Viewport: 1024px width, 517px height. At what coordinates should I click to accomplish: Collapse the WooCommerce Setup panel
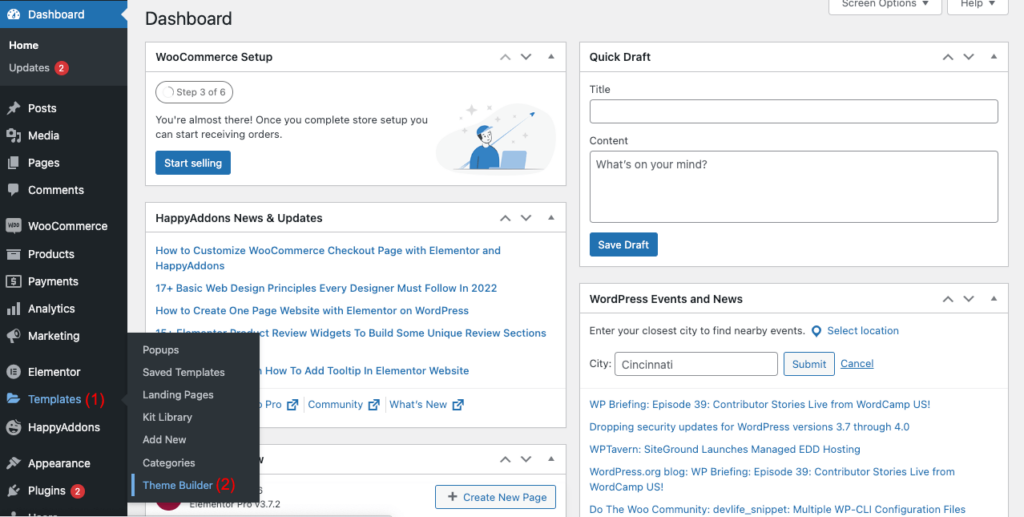tap(551, 57)
